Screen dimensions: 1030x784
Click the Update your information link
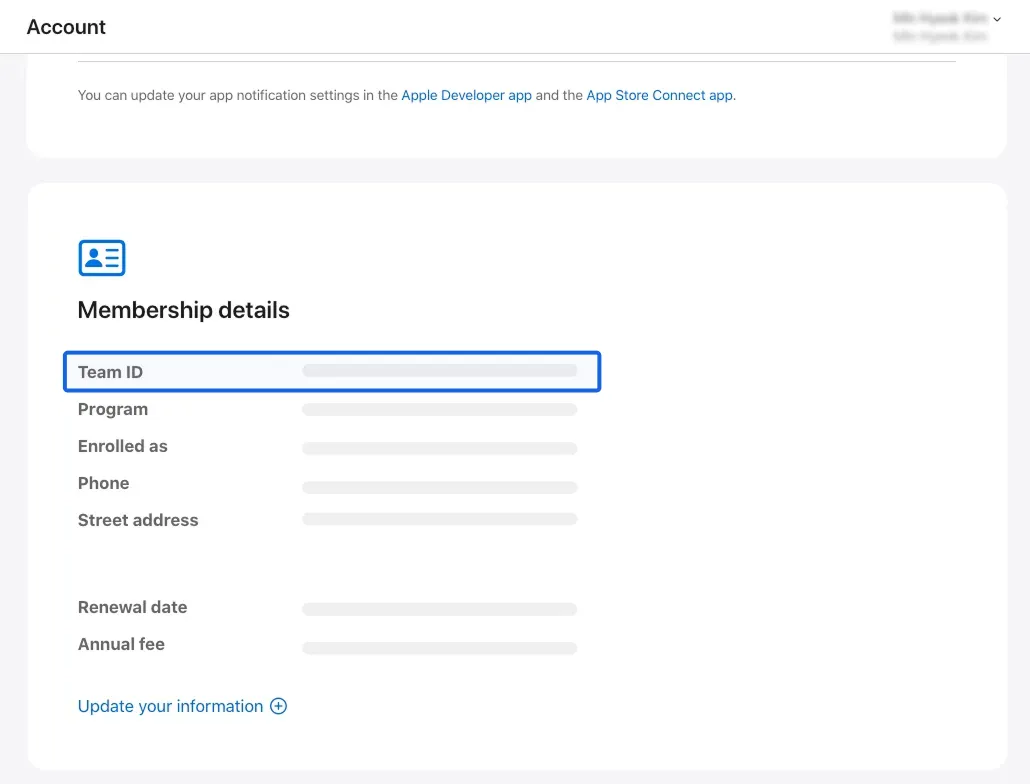pyautogui.click(x=170, y=706)
